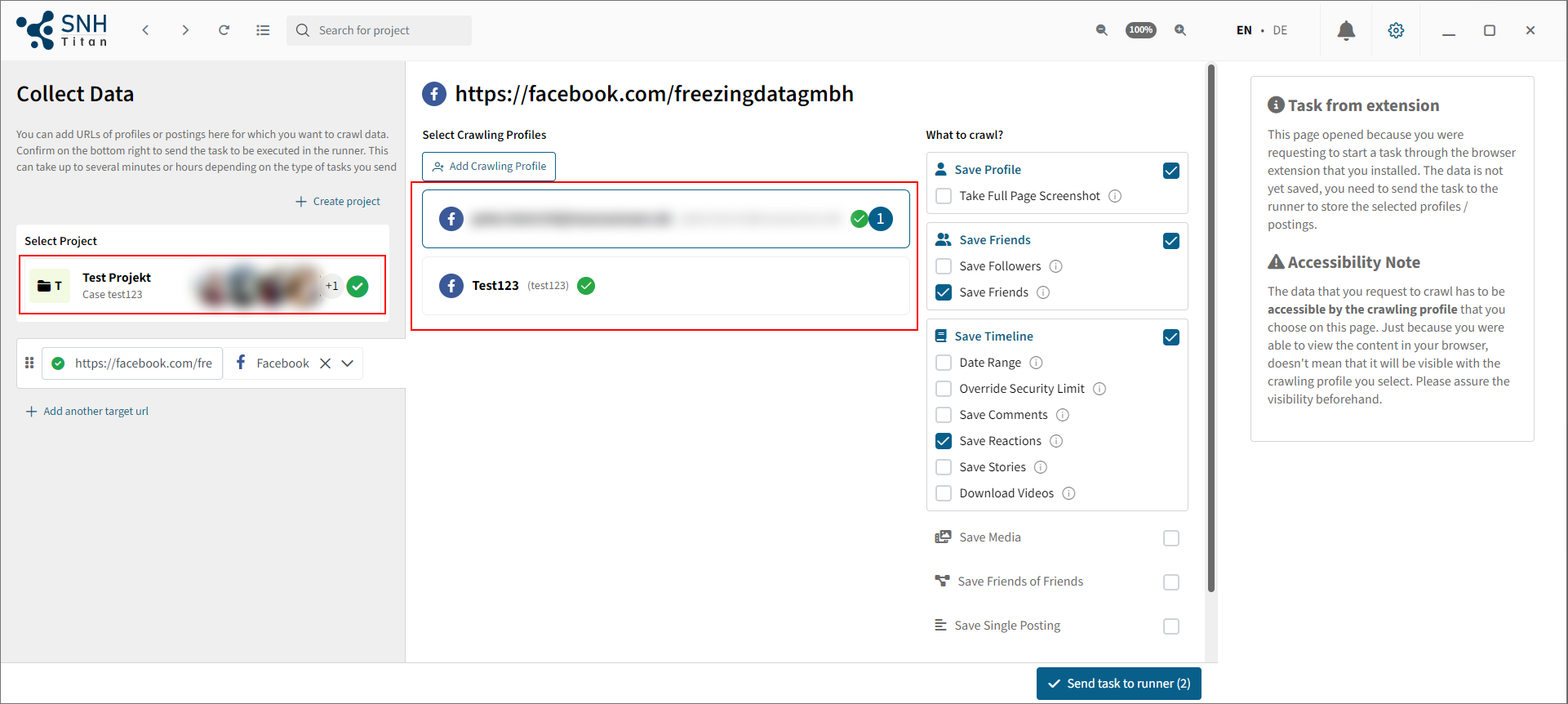This screenshot has width=1568, height=704.
Task: Open notifications bell
Action: [x=1346, y=30]
